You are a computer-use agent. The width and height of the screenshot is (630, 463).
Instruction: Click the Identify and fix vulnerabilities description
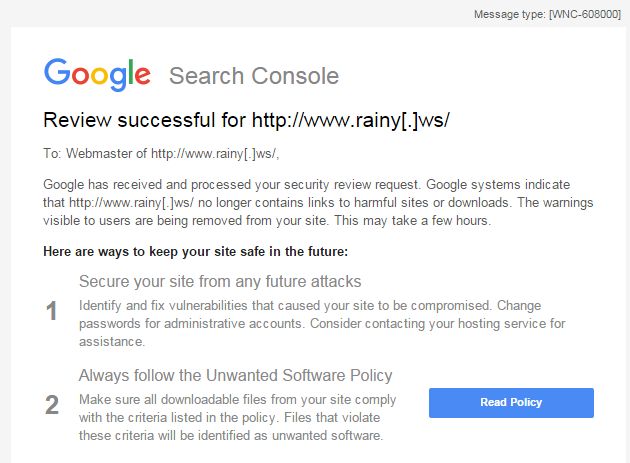[x=322, y=324]
